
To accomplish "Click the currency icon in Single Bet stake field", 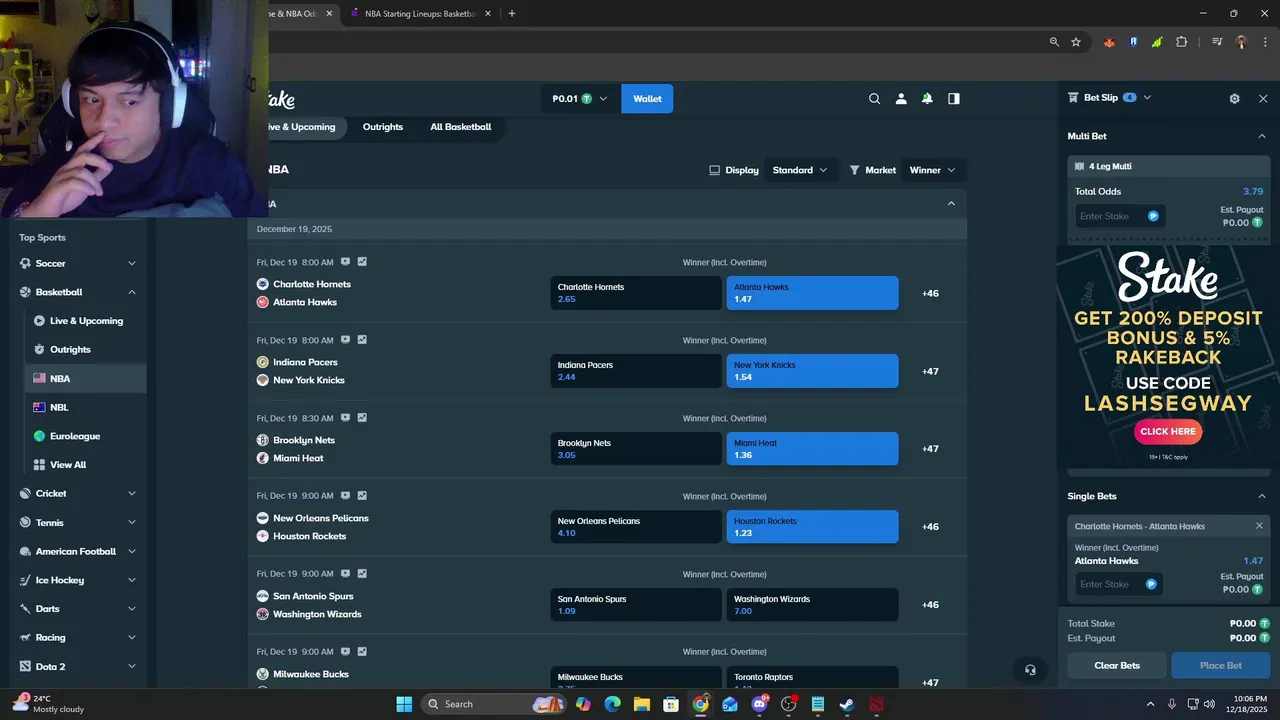I will [1151, 584].
